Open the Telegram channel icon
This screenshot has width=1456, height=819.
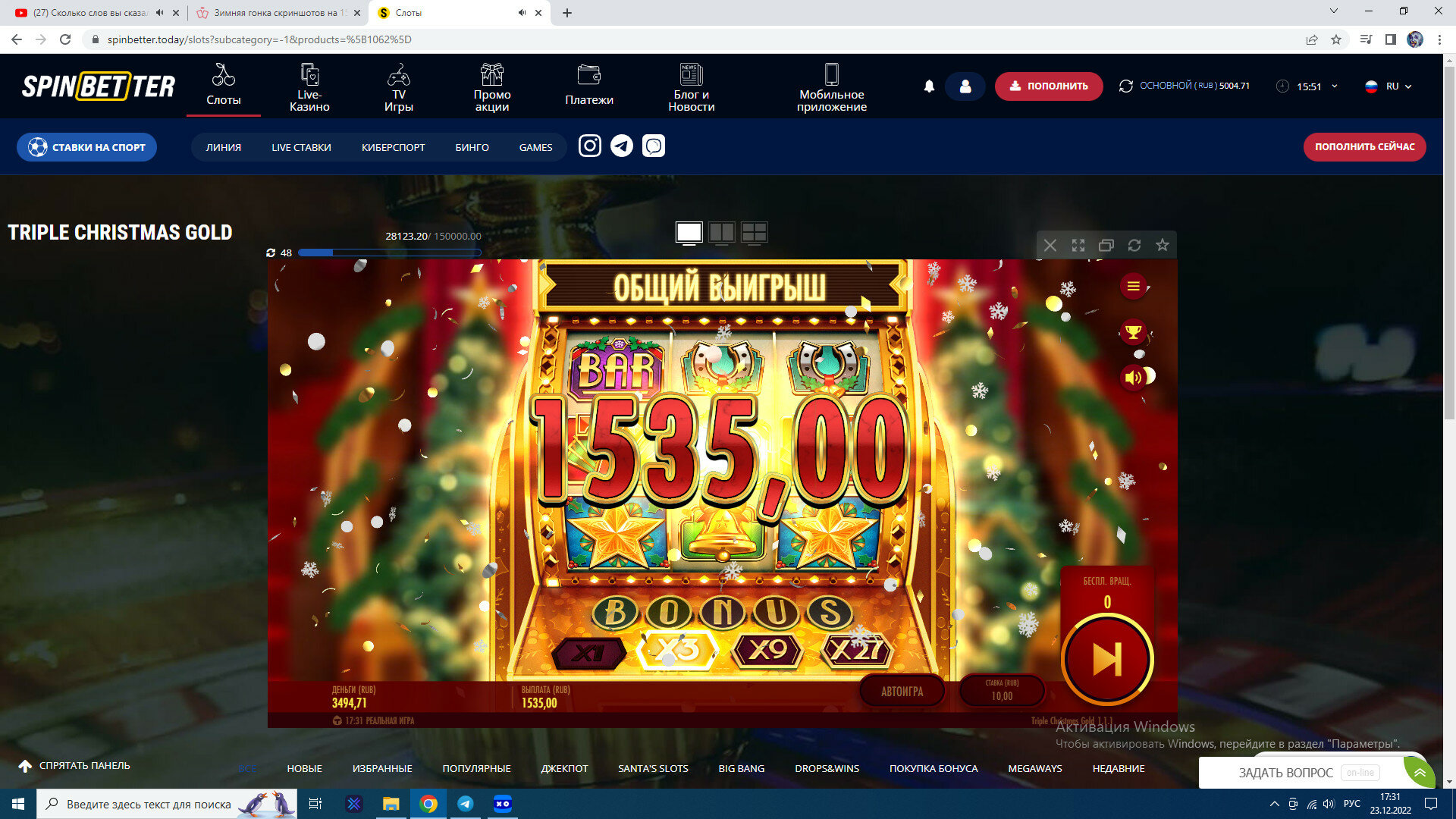(622, 146)
